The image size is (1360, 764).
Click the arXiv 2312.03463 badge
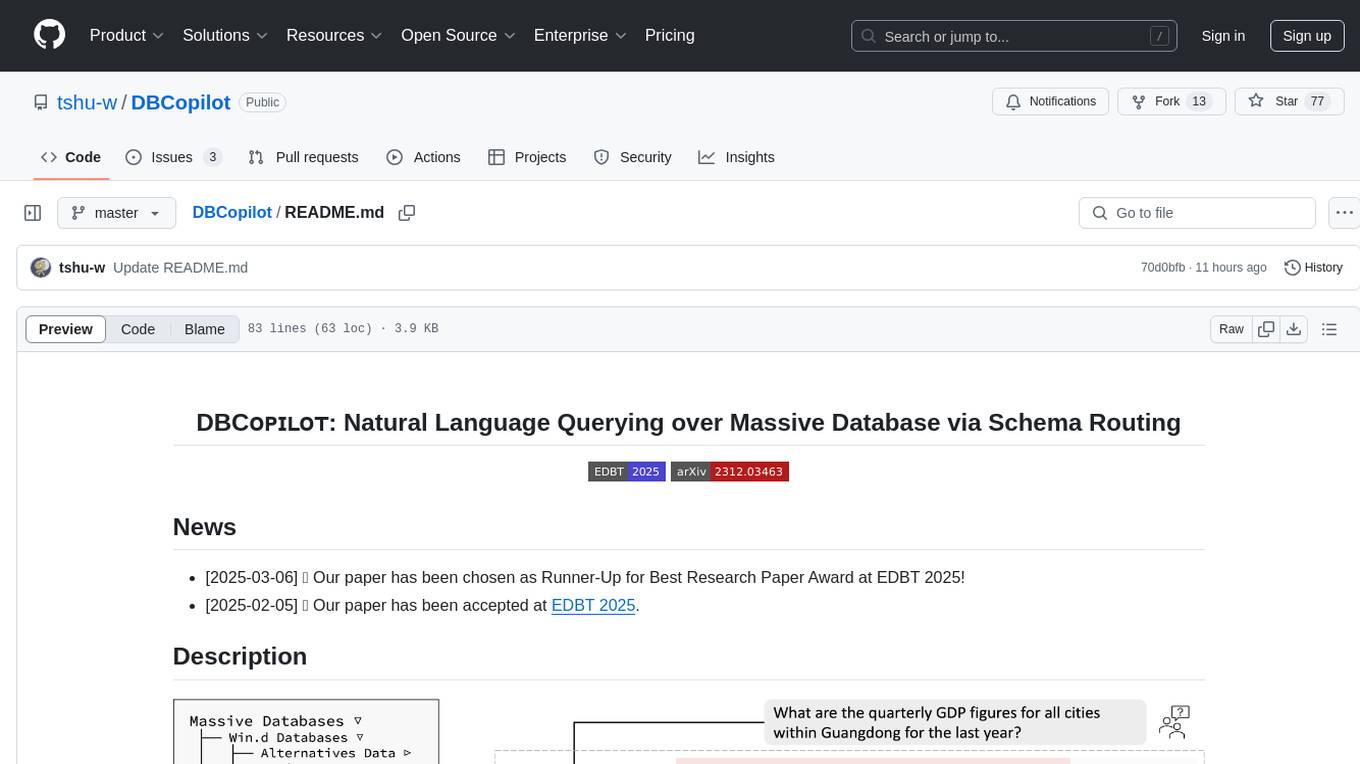[730, 471]
